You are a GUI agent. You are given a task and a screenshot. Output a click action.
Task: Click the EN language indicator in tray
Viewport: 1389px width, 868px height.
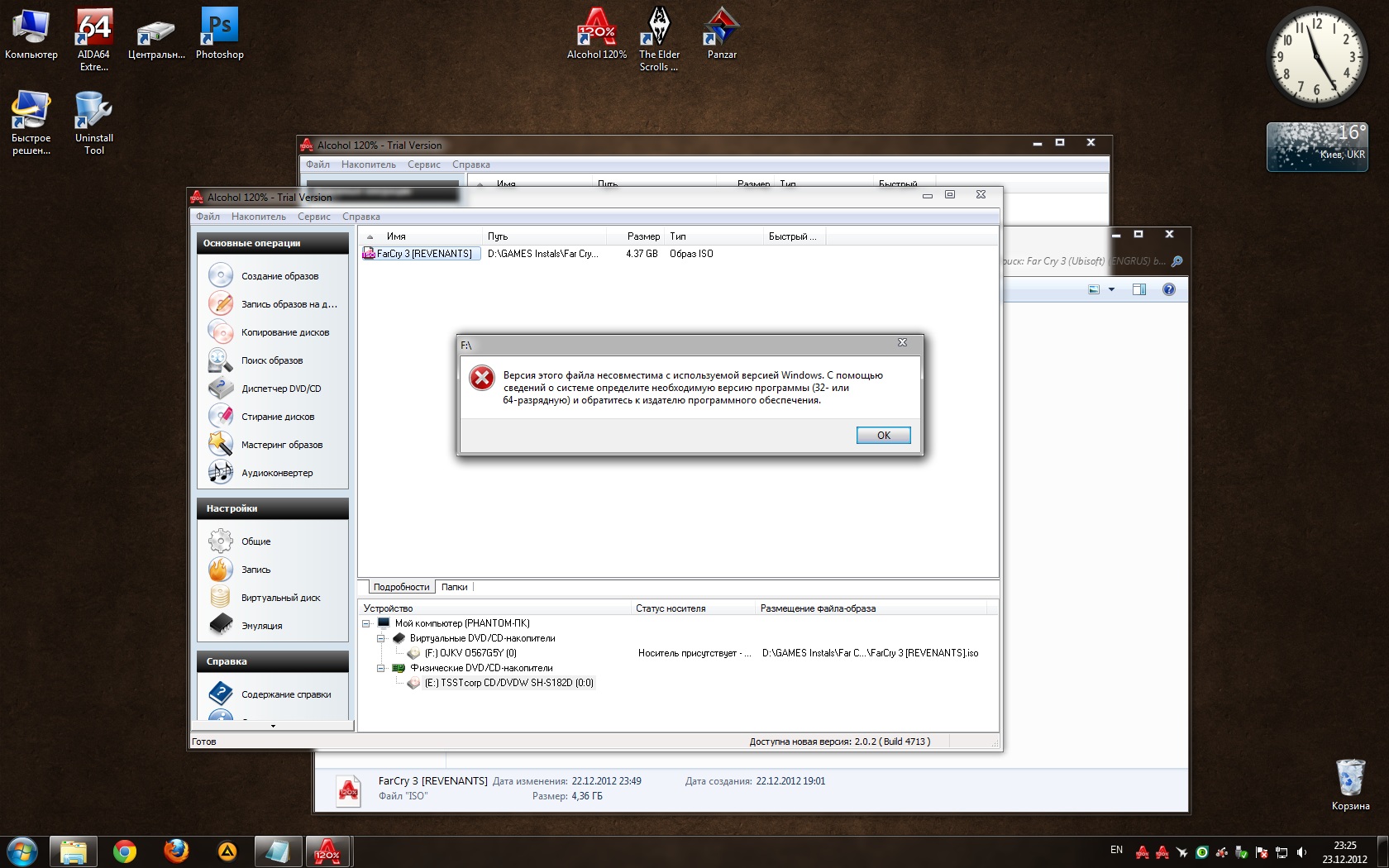pyautogui.click(x=1116, y=850)
